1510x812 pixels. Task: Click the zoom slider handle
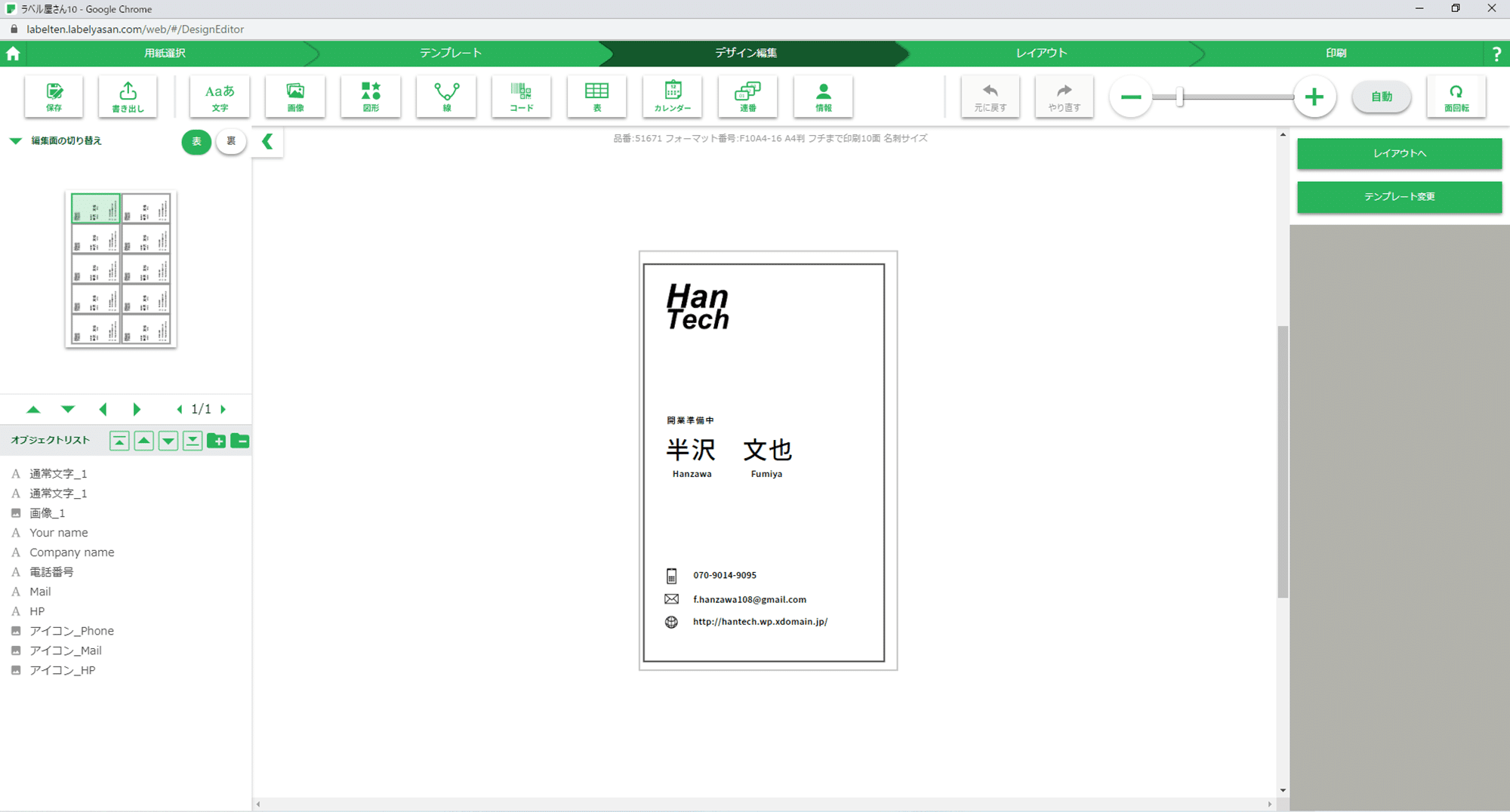pyautogui.click(x=1179, y=97)
